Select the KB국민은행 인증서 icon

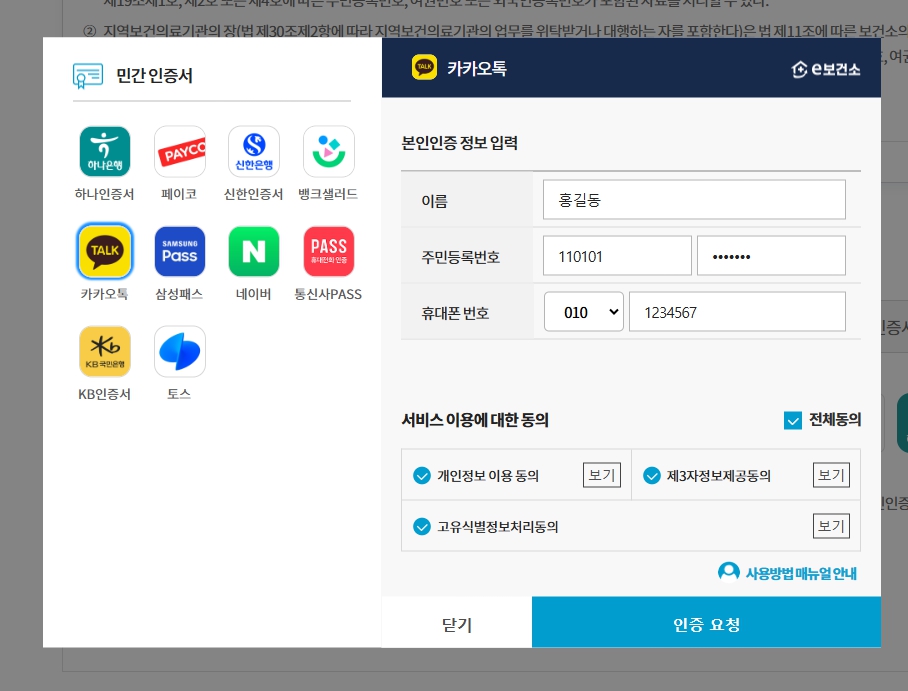(x=102, y=351)
